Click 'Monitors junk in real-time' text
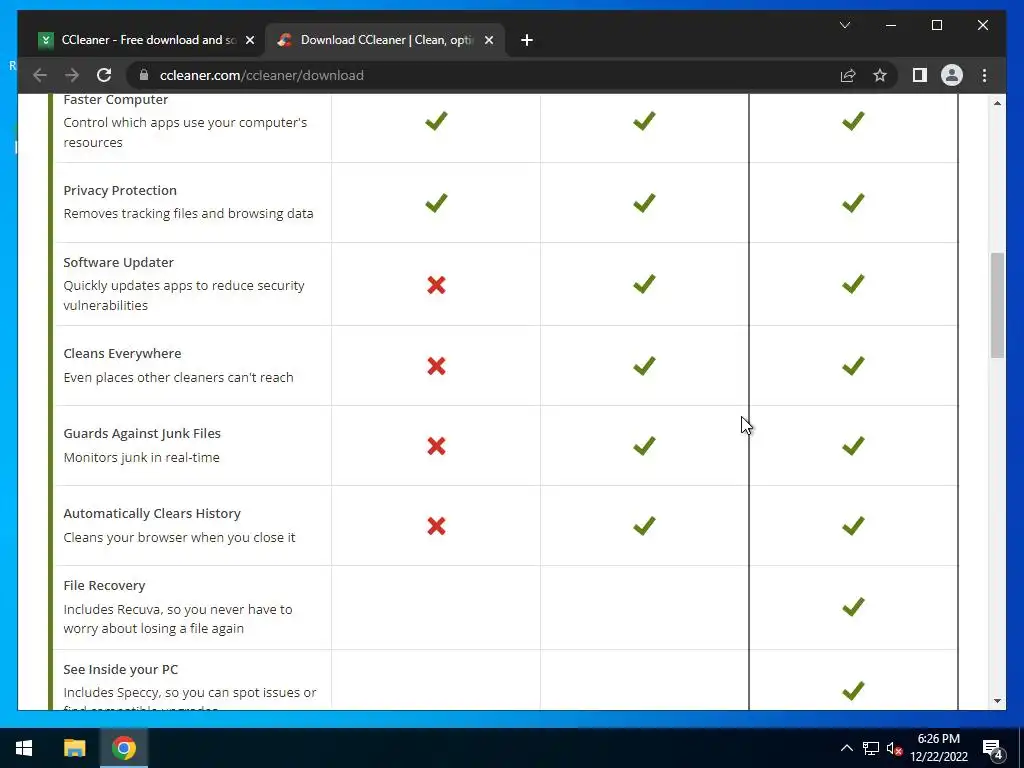 [142, 457]
